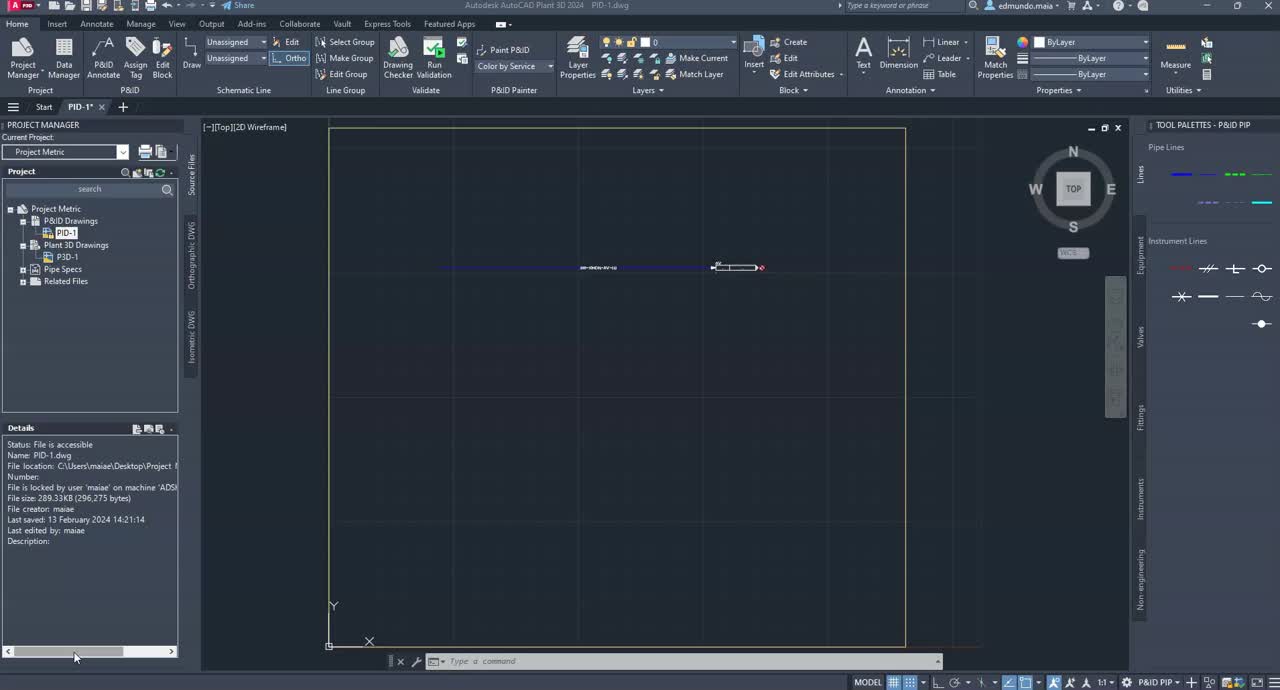The width and height of the screenshot is (1280, 690).
Task: Toggle Ortho mode in the Schematic Line panel
Action: coord(290,58)
